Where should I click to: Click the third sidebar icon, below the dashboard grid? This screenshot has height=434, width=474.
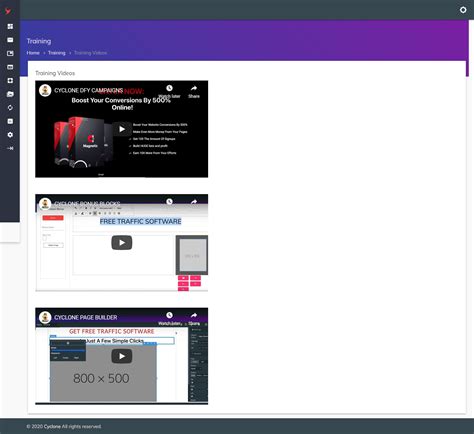tap(10, 53)
